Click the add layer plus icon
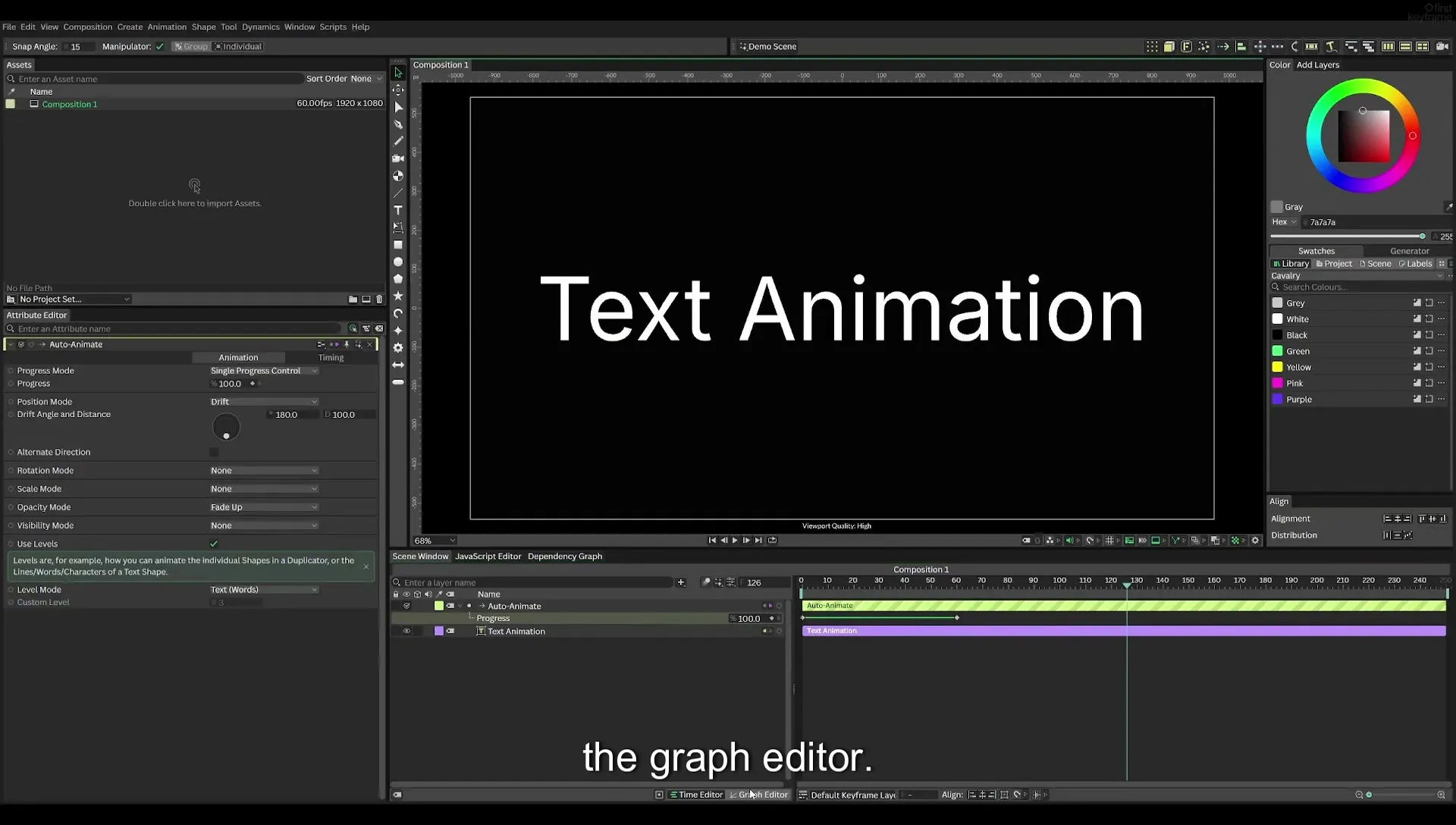This screenshot has height=825, width=1456. (x=681, y=582)
